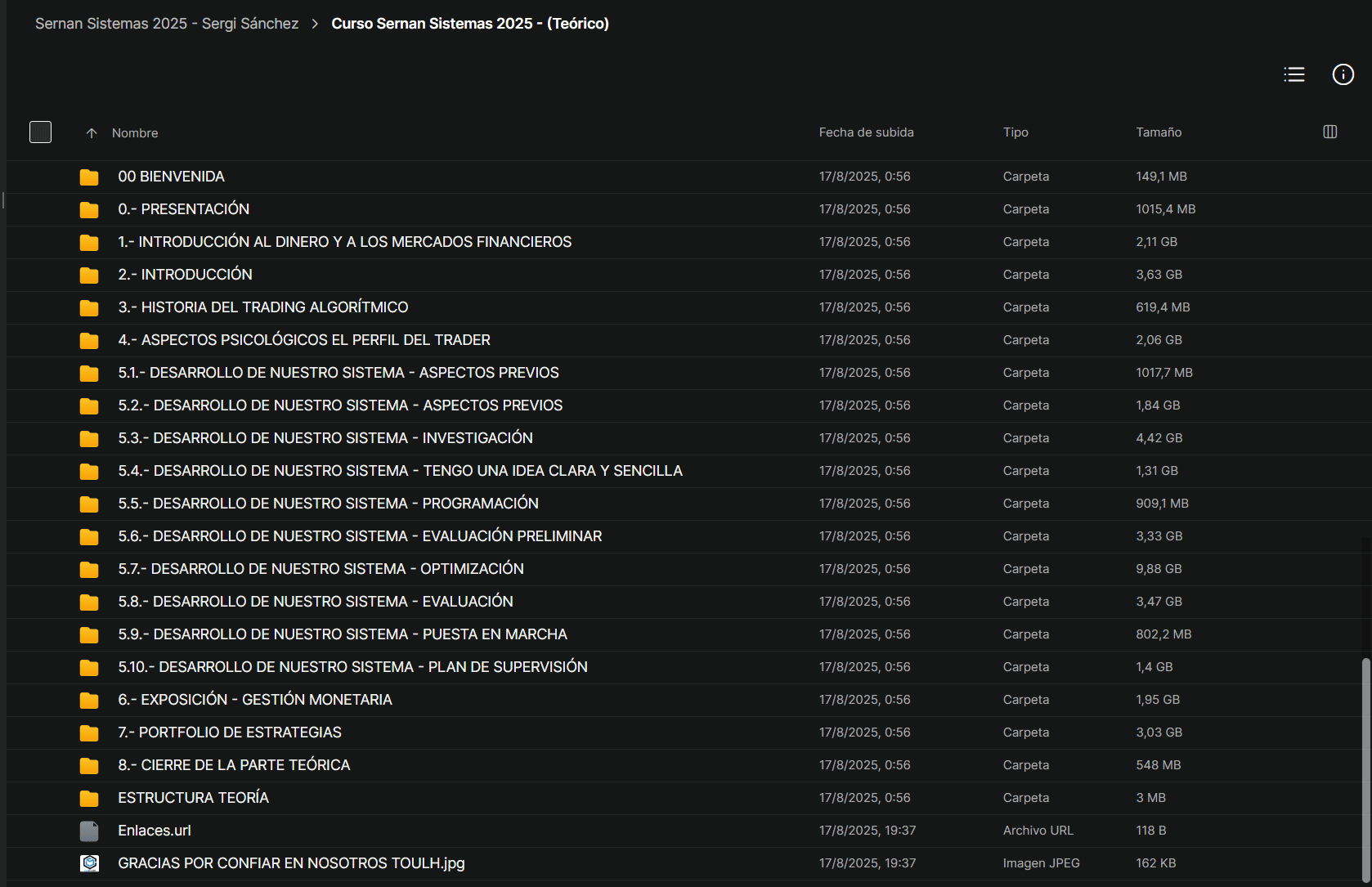Image resolution: width=1372 pixels, height=887 pixels.
Task: Click folder icon of 0.- PRESENTACIÓN
Action: [x=89, y=209]
